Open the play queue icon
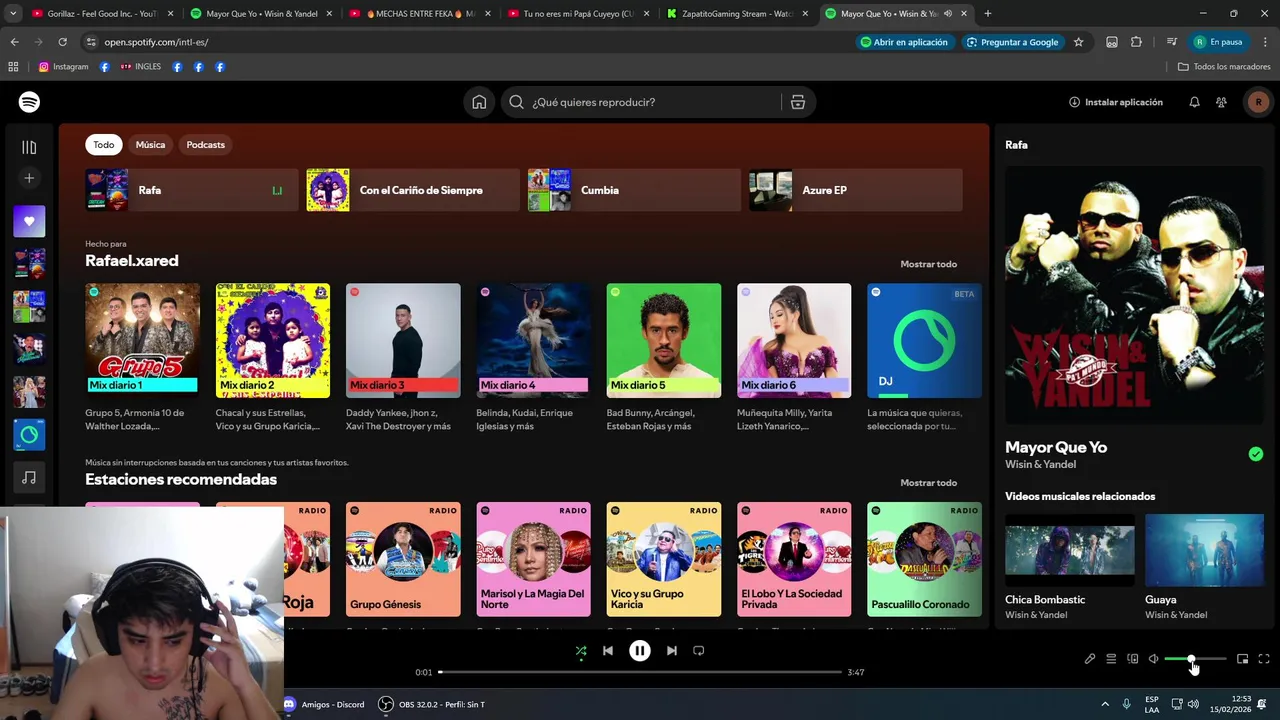The width and height of the screenshot is (1280, 720). click(1111, 659)
